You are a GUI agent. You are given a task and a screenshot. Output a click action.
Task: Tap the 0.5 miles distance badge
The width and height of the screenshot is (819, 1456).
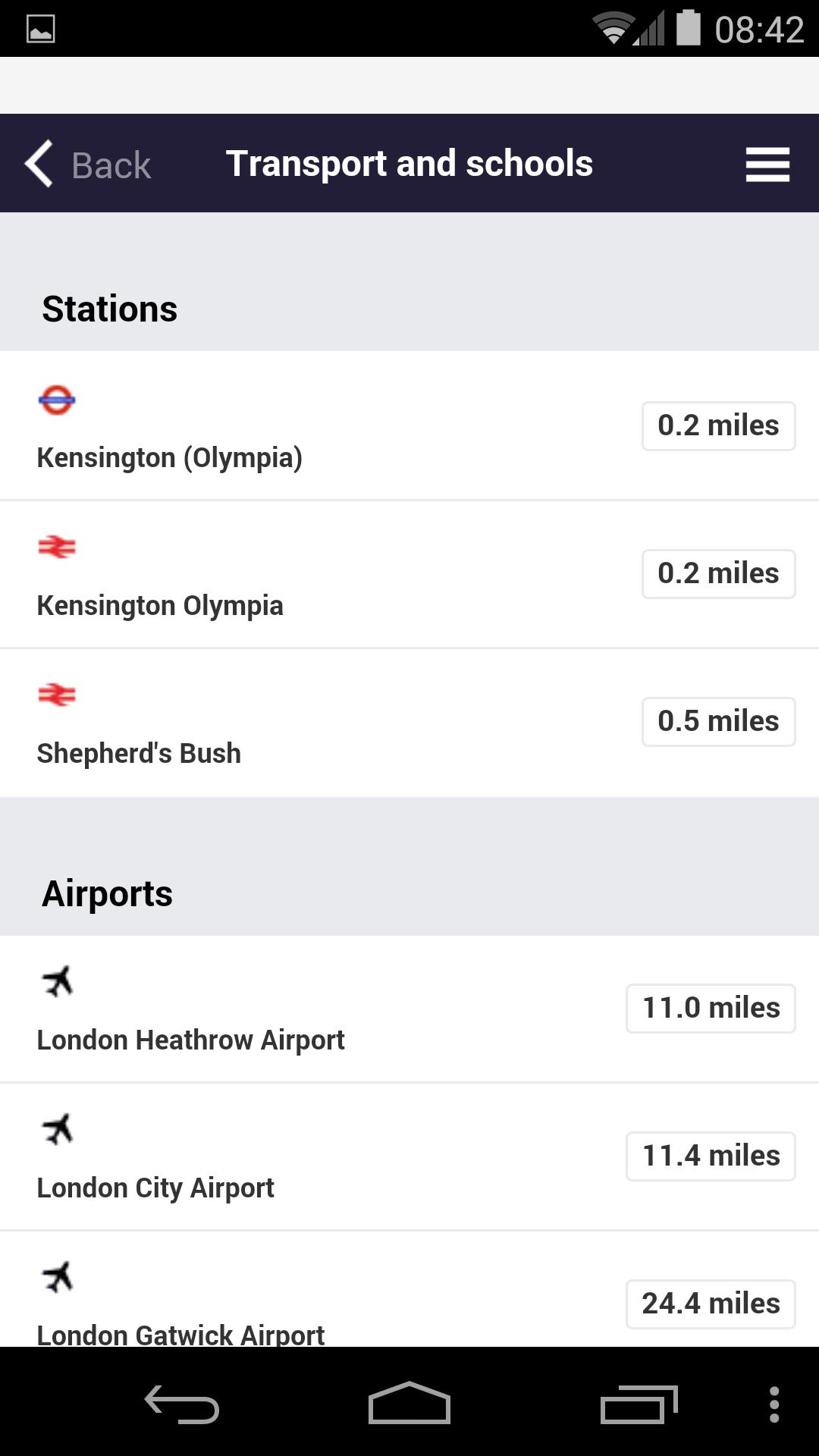(718, 721)
